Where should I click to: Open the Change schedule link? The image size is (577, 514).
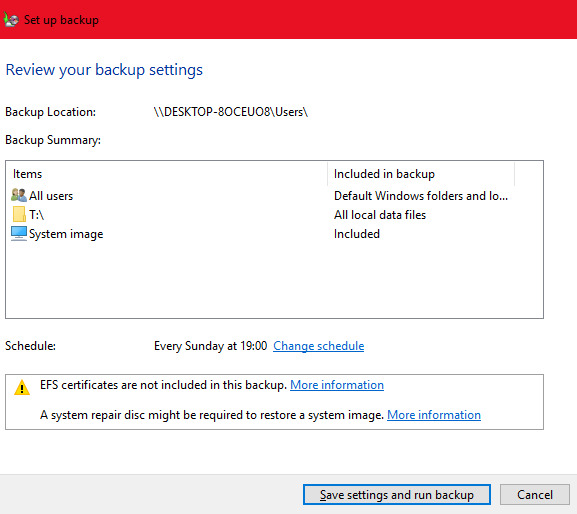[x=319, y=346]
